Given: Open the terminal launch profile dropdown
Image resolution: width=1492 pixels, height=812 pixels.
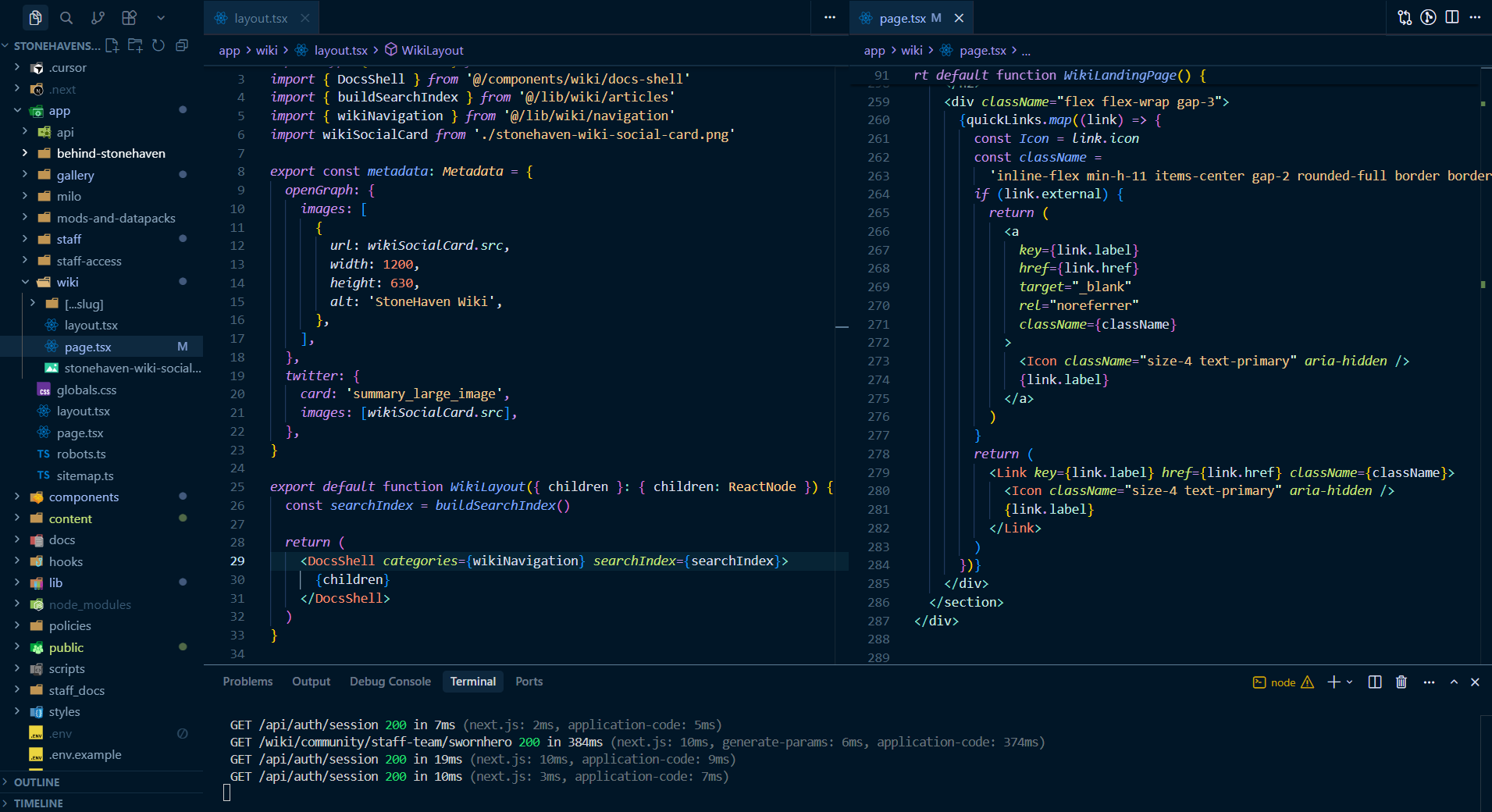Looking at the screenshot, I should tap(1350, 682).
